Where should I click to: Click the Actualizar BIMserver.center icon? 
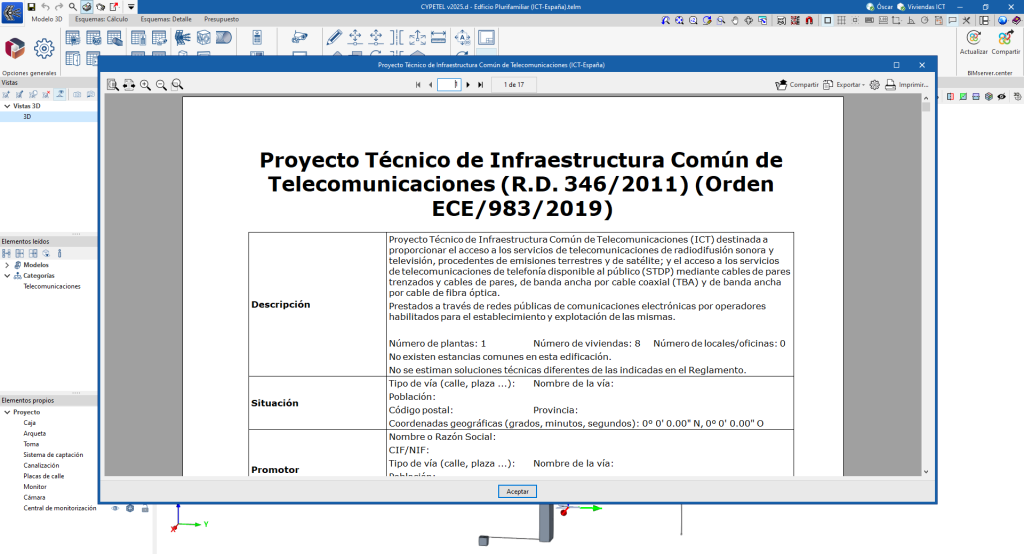pyautogui.click(x=973, y=42)
